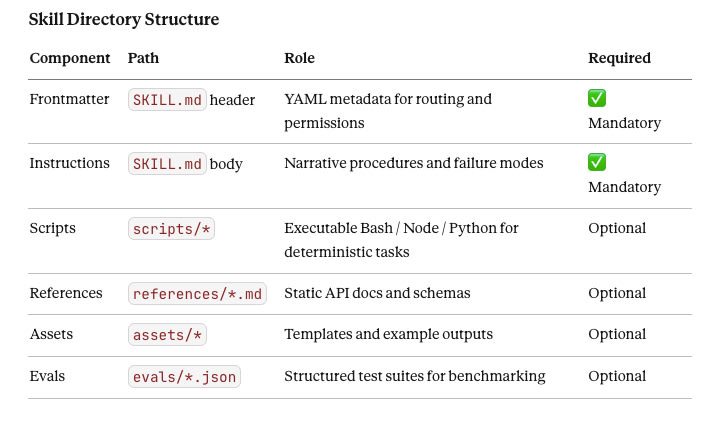Select the Component column header
Screen dimensions: 728x422
point(70,58)
